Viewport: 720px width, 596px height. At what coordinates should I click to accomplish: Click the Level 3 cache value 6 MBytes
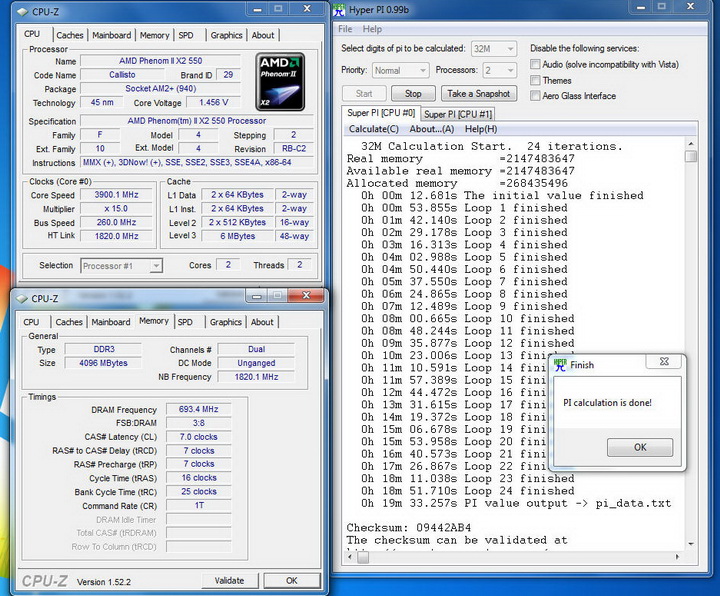coord(237,236)
